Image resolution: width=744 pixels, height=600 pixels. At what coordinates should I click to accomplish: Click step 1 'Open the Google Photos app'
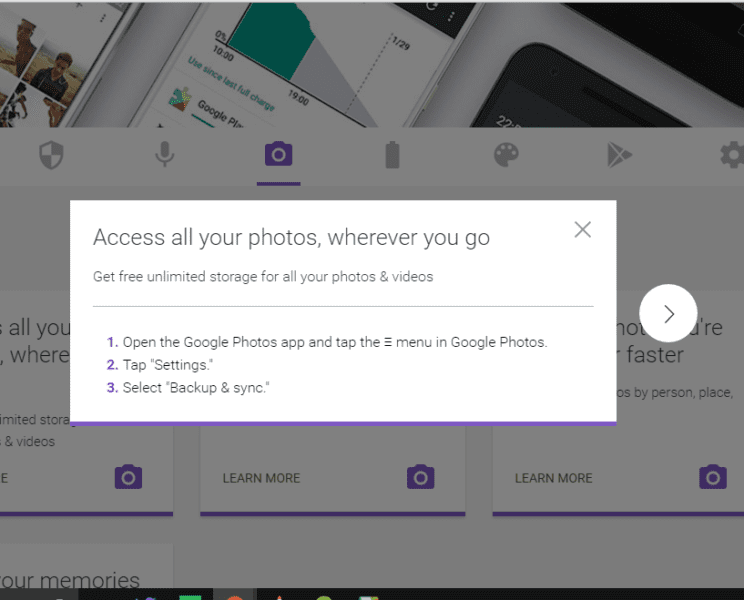327,342
